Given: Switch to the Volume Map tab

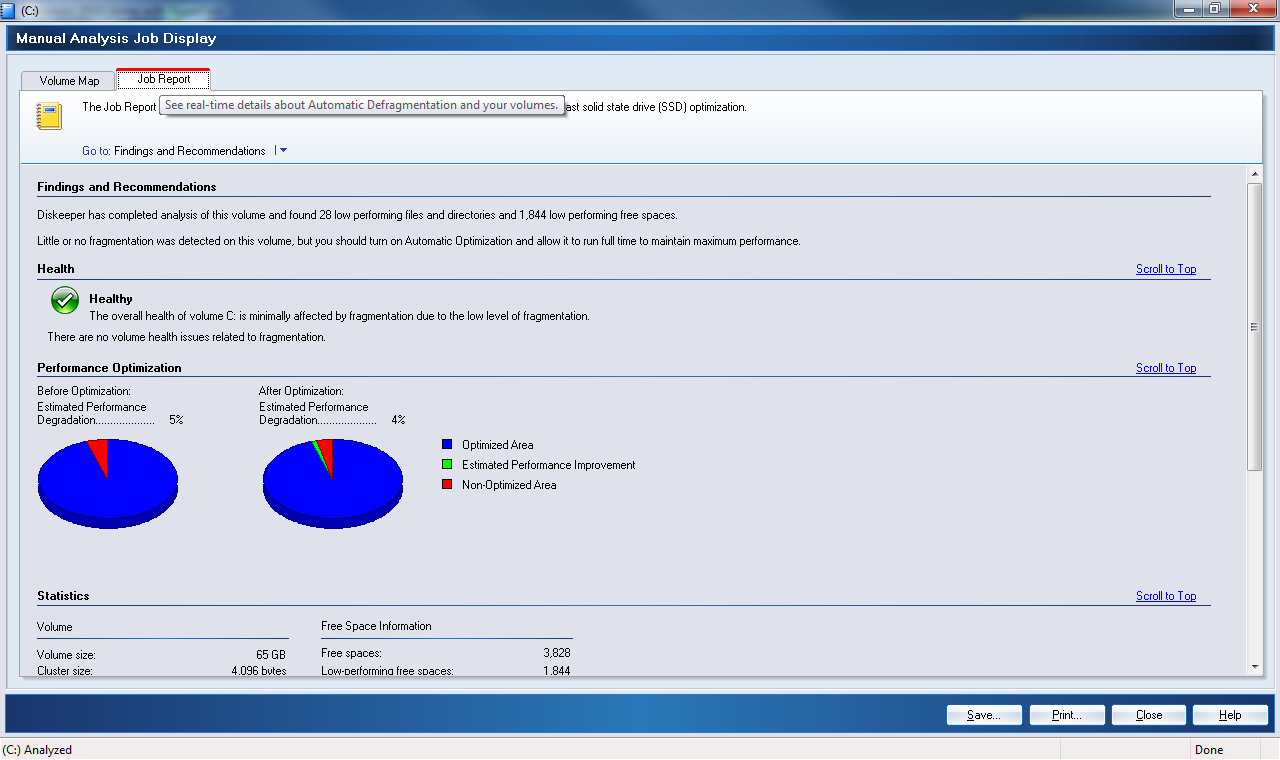Looking at the screenshot, I should (x=69, y=81).
